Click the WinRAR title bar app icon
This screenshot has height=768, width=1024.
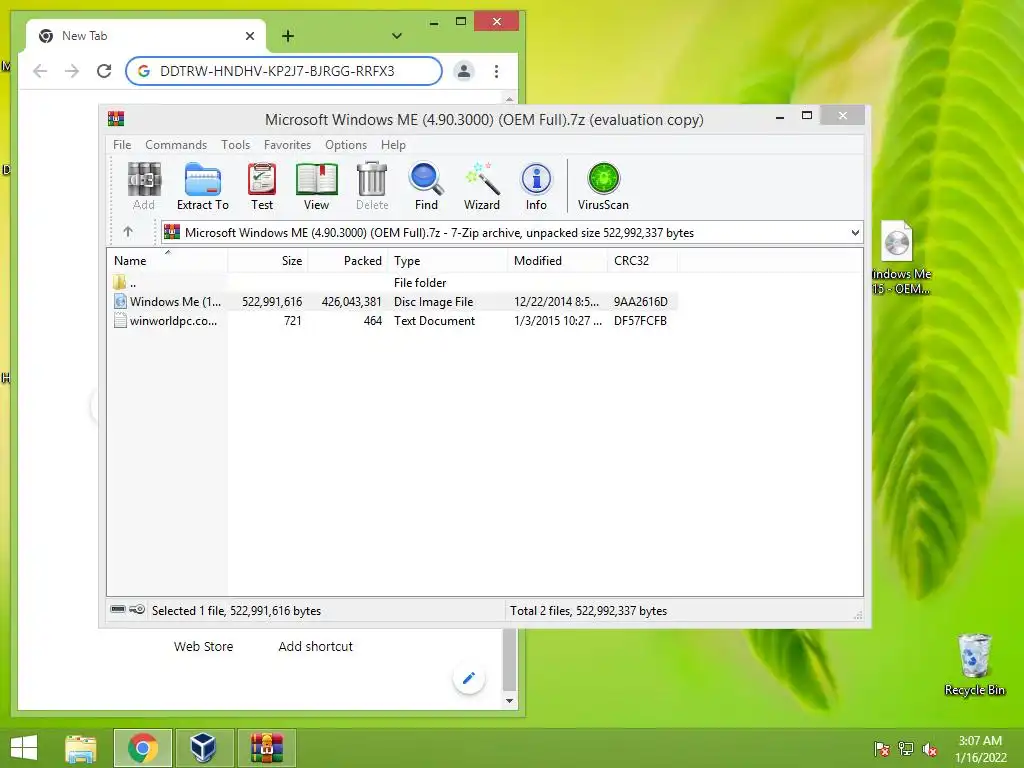[116, 118]
